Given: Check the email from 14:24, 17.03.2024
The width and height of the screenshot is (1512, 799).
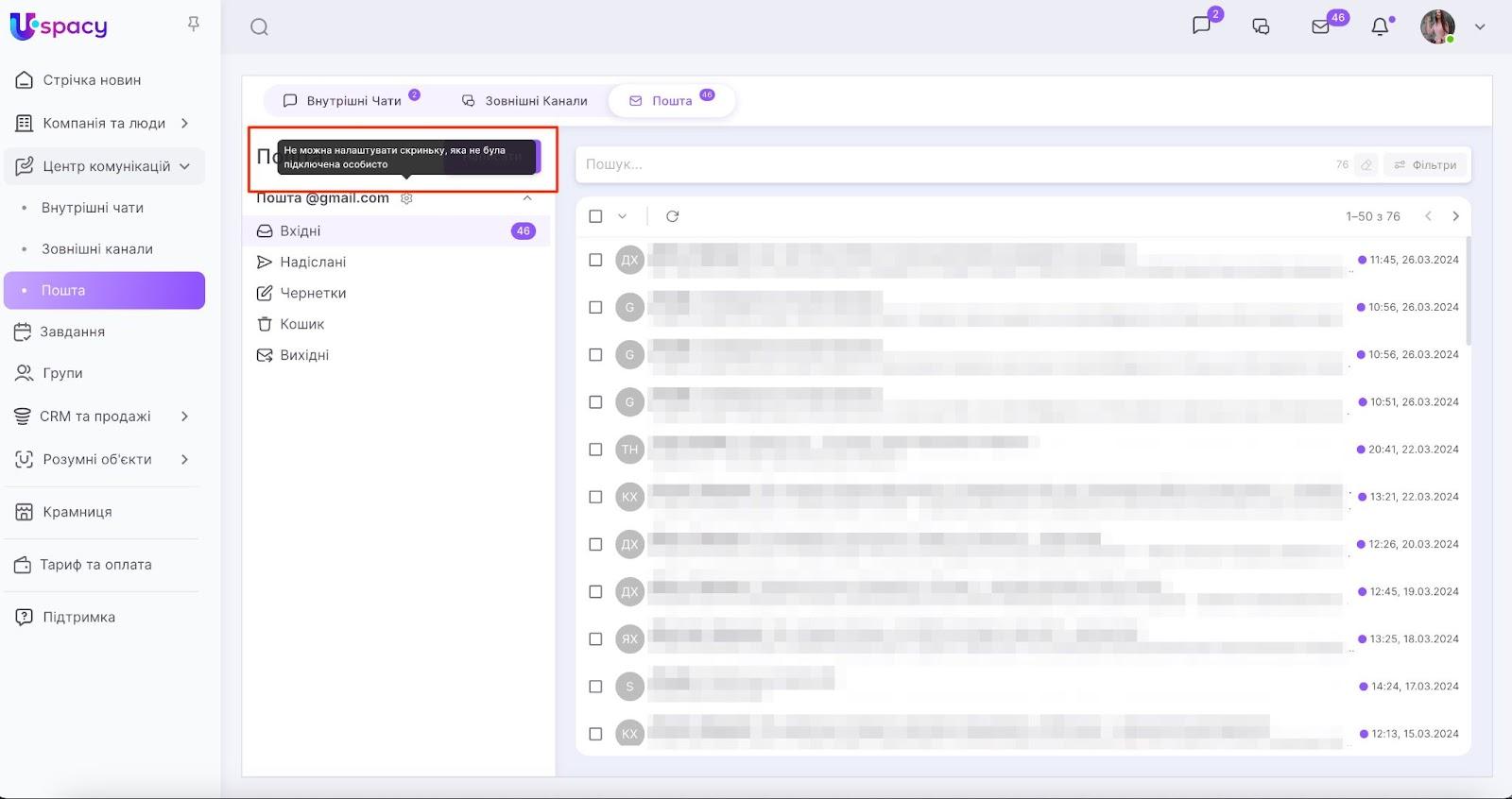Looking at the screenshot, I should (x=595, y=687).
